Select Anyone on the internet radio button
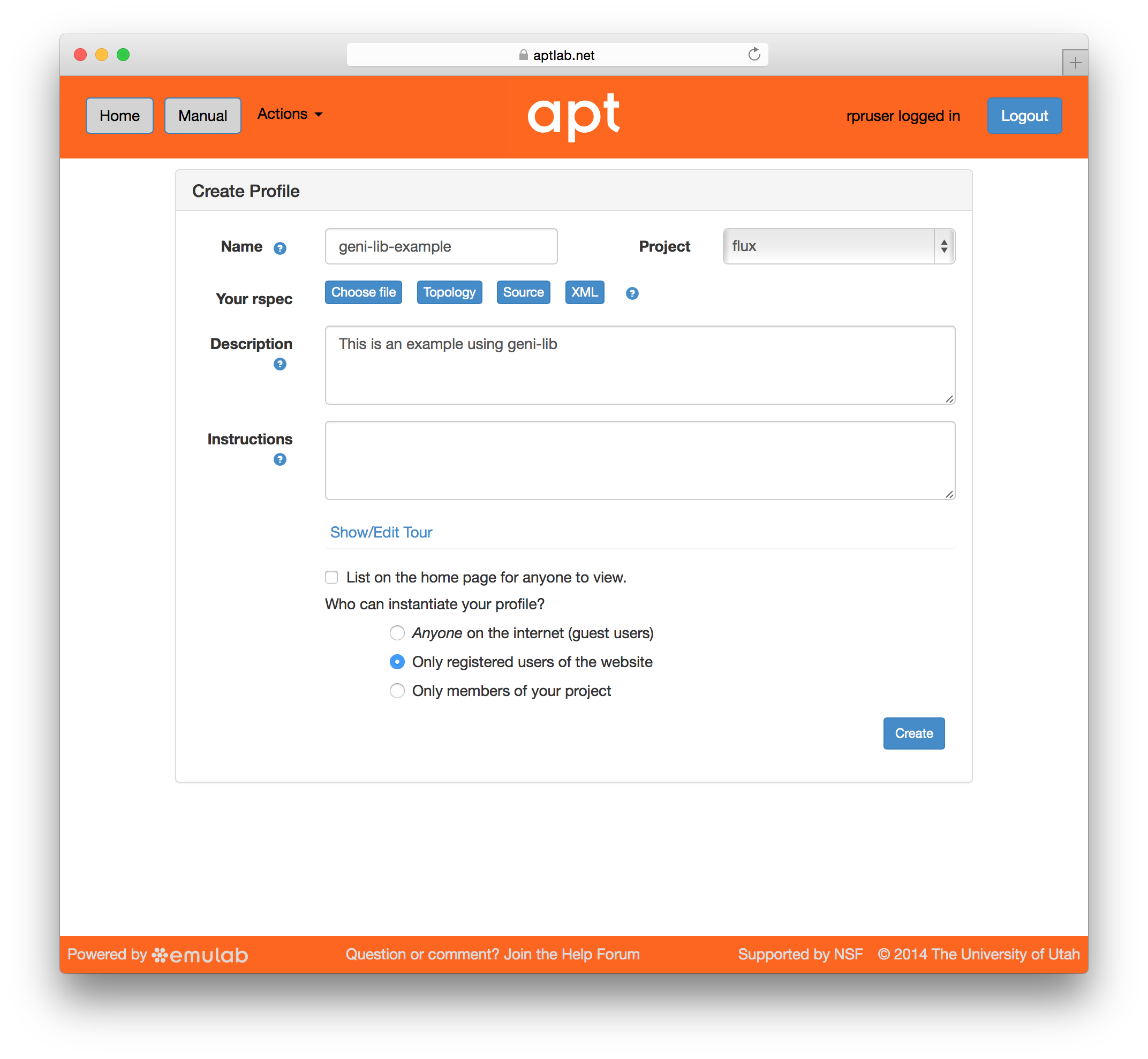 point(396,632)
